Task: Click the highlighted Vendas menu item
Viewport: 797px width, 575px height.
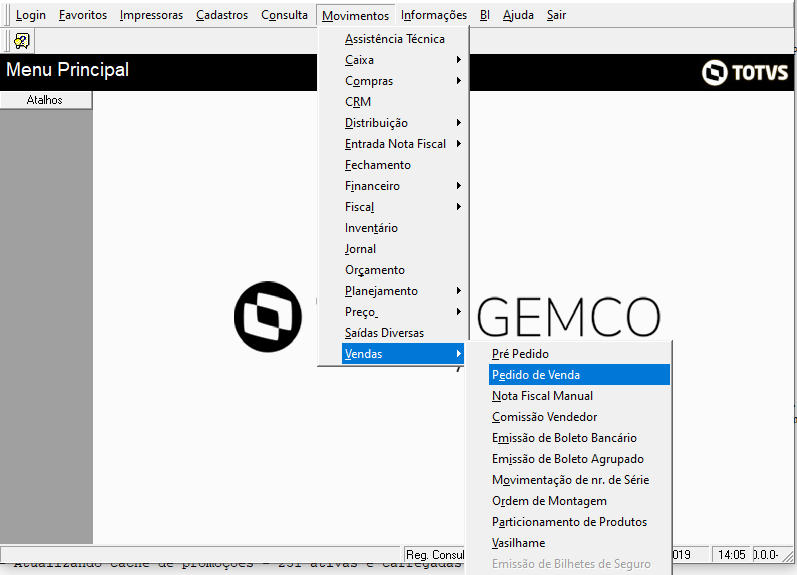Action: [x=404, y=354]
